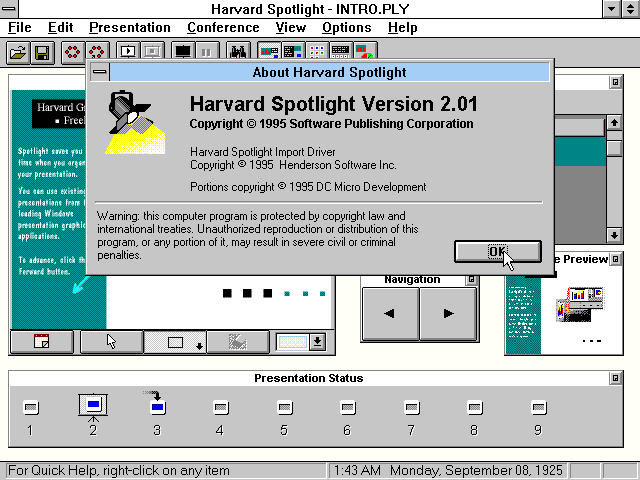Toggle the keyboard-style layout view icon
Screen dimensions: 640x480
pos(341,52)
